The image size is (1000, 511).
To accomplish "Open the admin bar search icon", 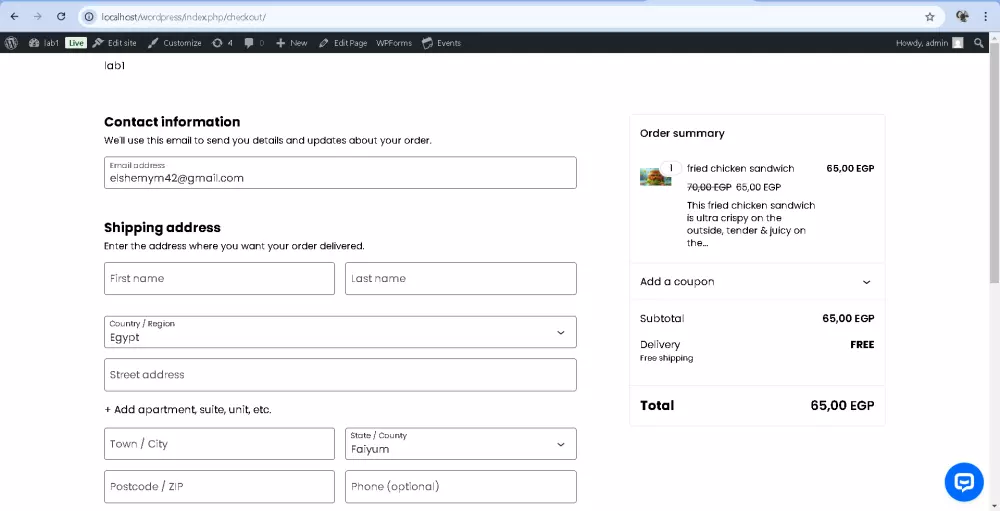I will (979, 43).
